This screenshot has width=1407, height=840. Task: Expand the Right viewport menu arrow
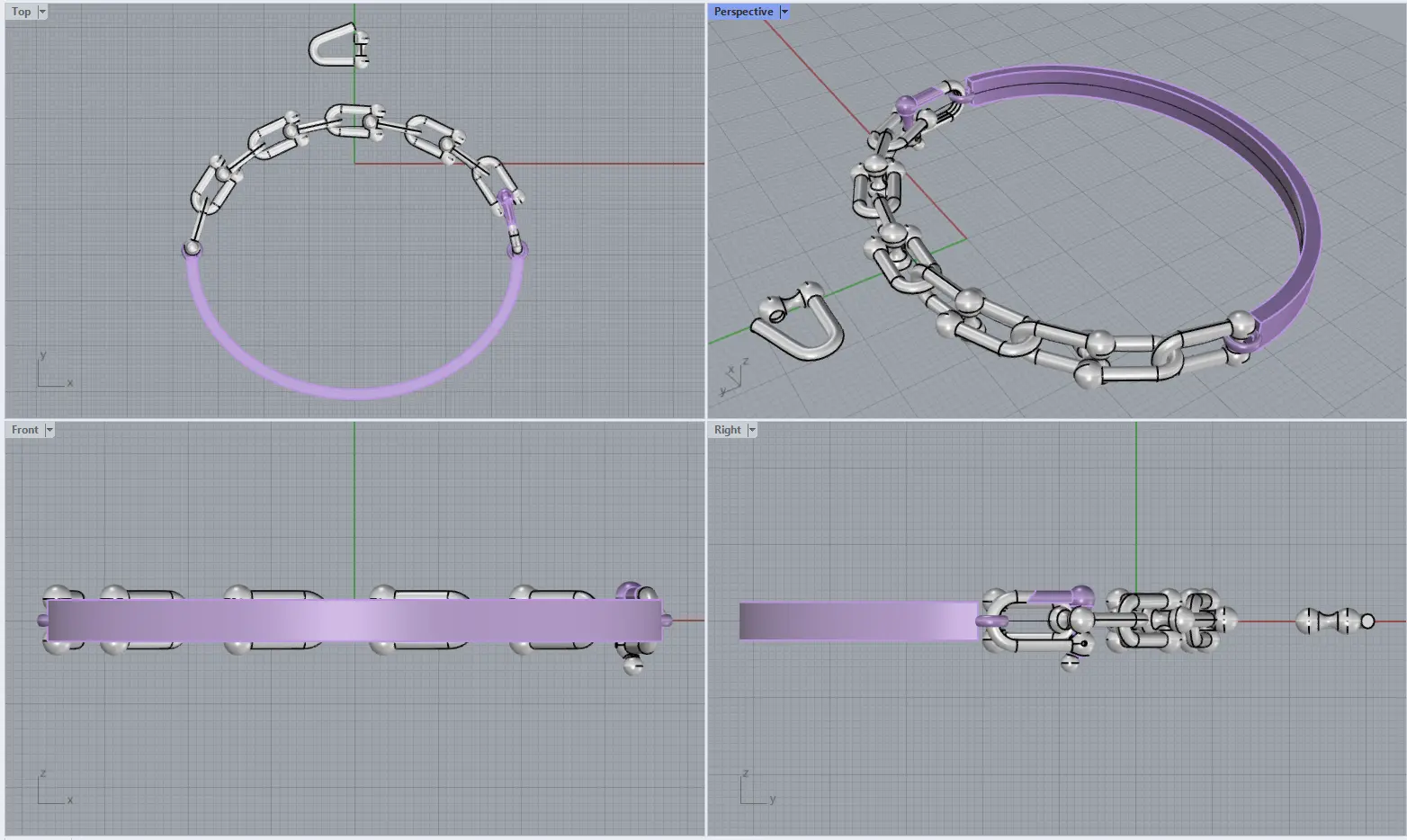tap(752, 430)
